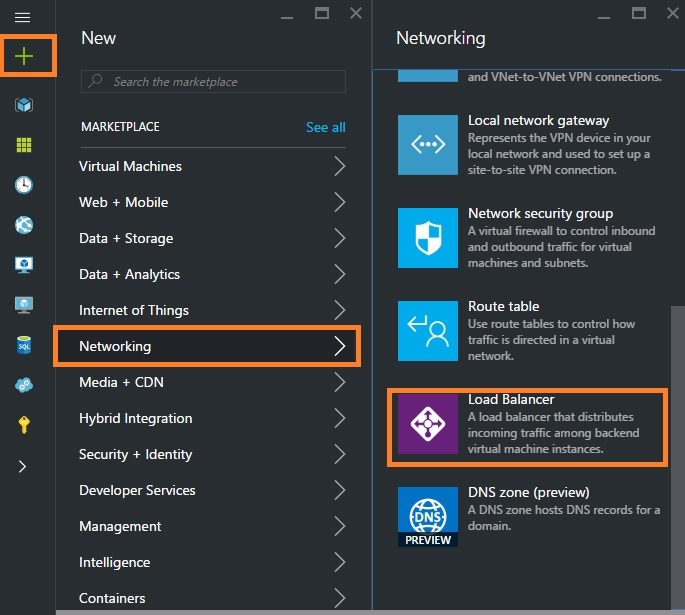Image resolution: width=685 pixels, height=615 pixels.
Task: Click the green plus New button
Action: point(24,56)
